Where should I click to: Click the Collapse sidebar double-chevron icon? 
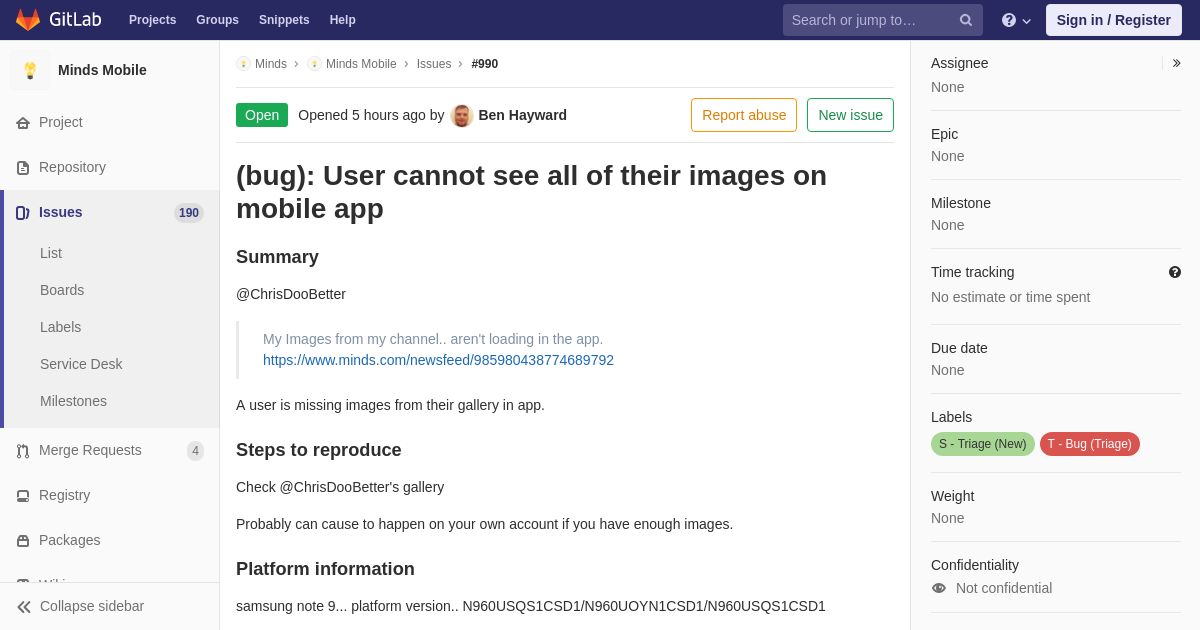pyautogui.click(x=24, y=607)
